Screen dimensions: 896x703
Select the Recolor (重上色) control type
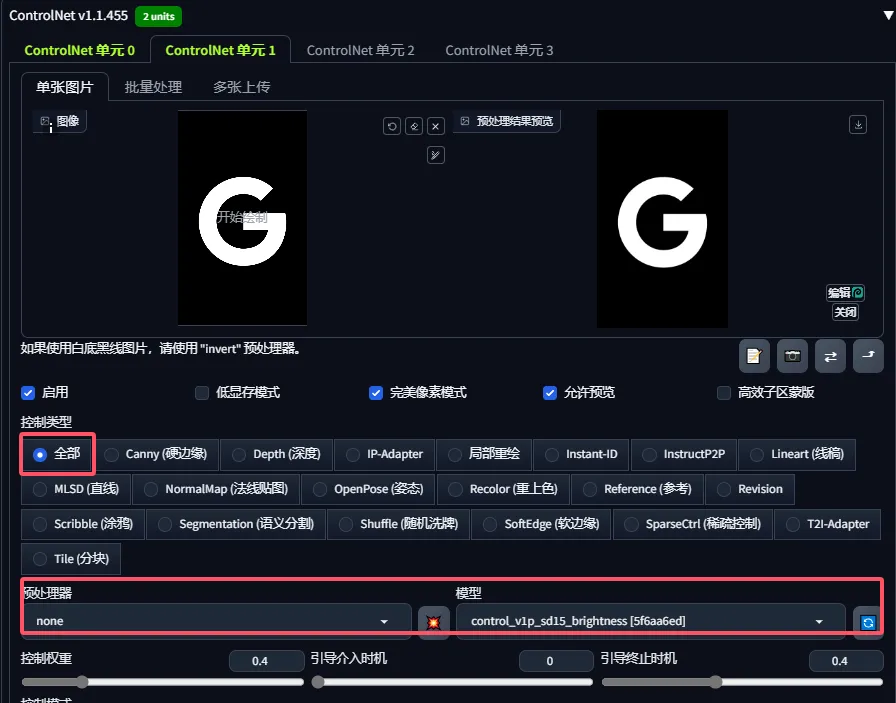(x=503, y=489)
